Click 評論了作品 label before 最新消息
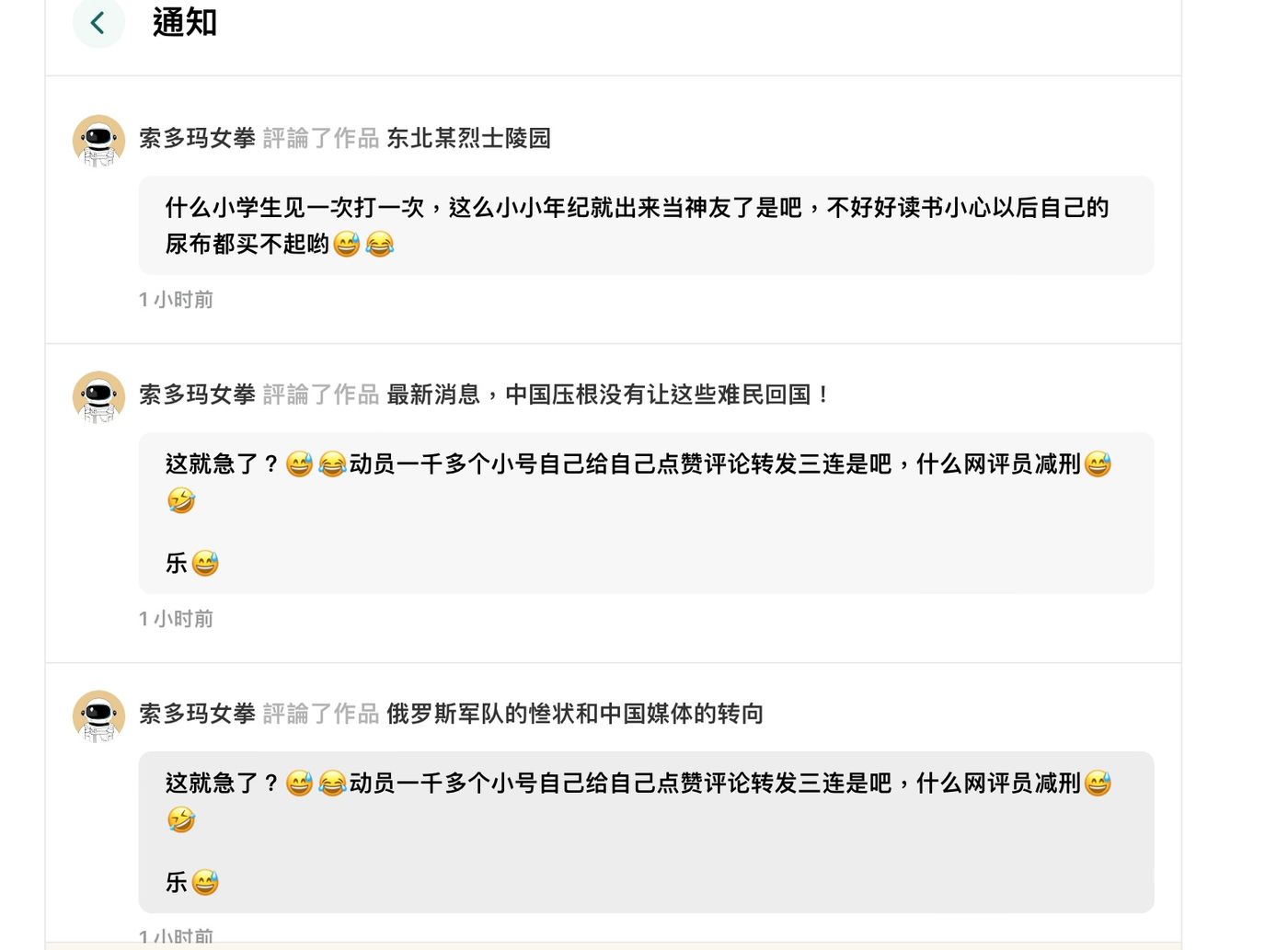The image size is (1288, 950). click(321, 395)
